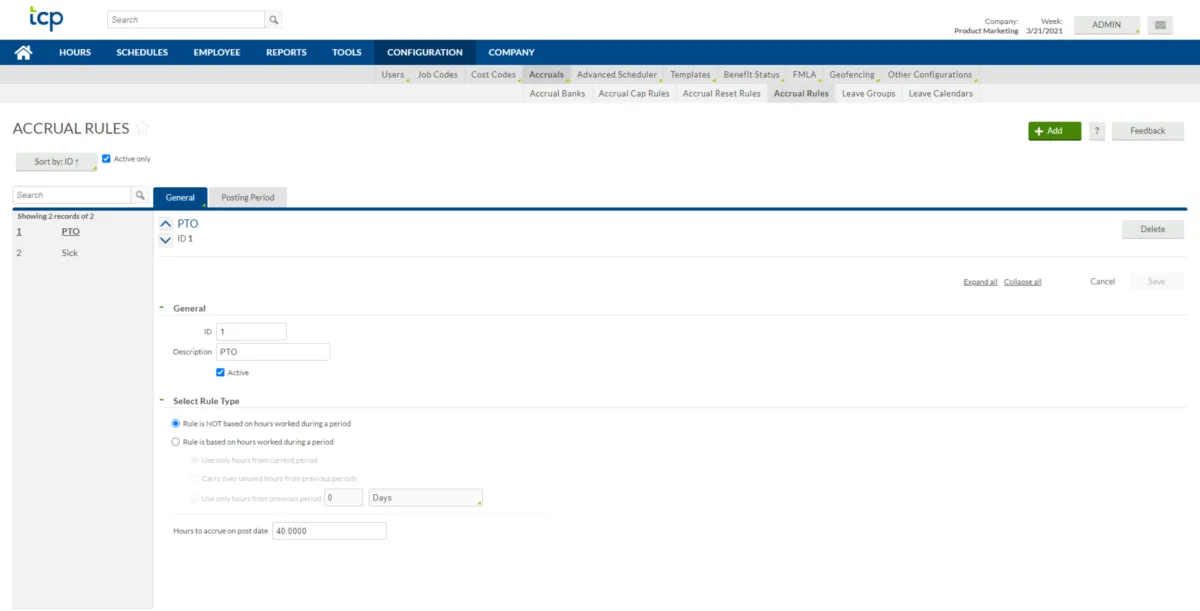Click the star icon next to Accrual Rules title
Screen dimensions: 1200x611
(143, 128)
